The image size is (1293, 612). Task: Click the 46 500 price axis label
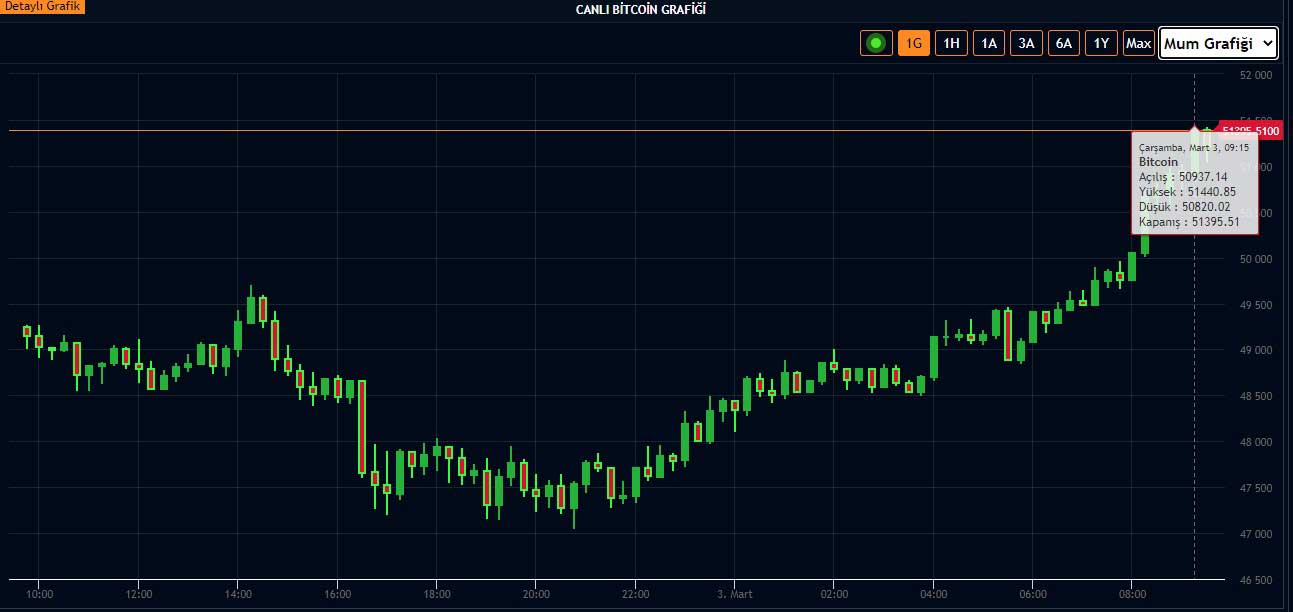click(x=1255, y=580)
